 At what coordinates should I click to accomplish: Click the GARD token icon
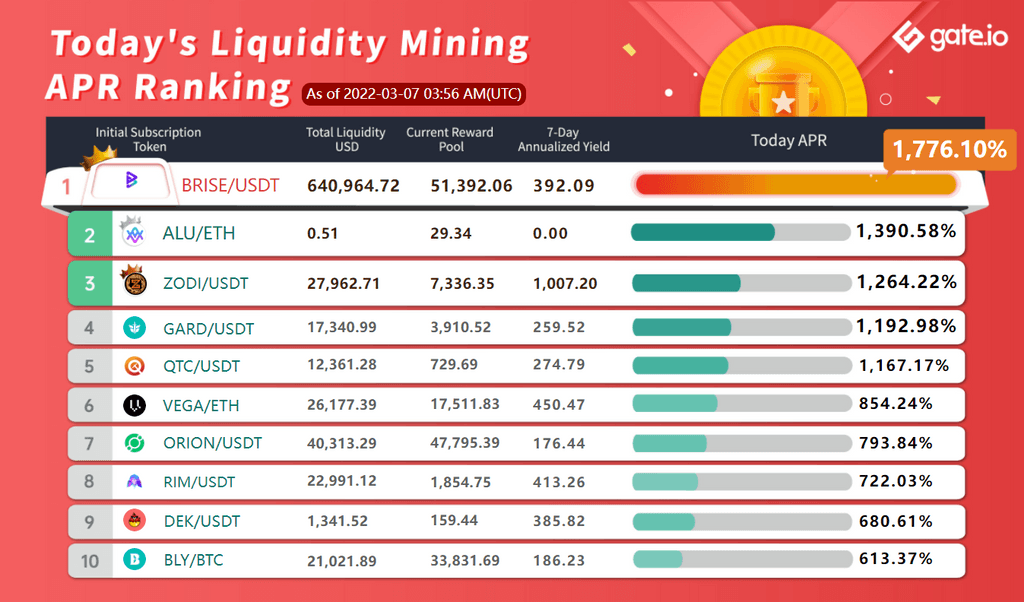tap(133, 327)
